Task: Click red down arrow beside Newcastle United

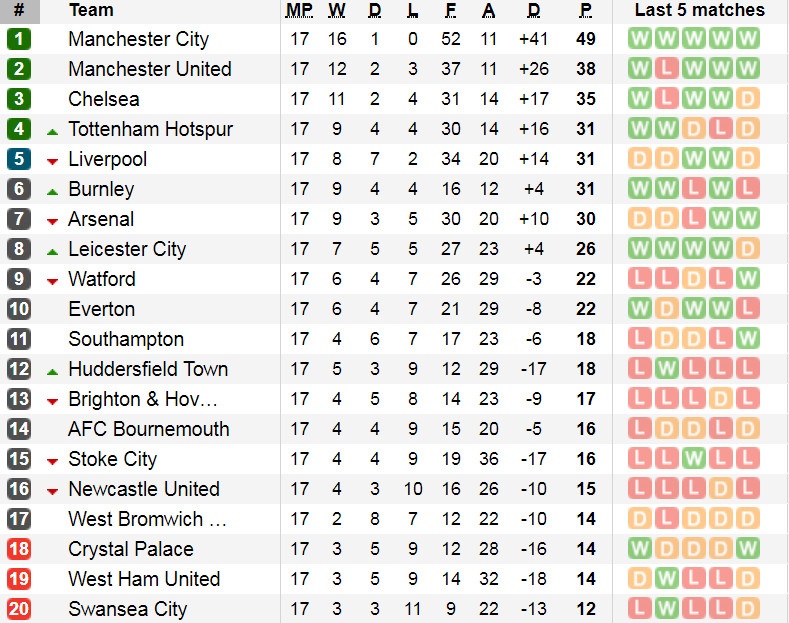Action: tap(52, 491)
